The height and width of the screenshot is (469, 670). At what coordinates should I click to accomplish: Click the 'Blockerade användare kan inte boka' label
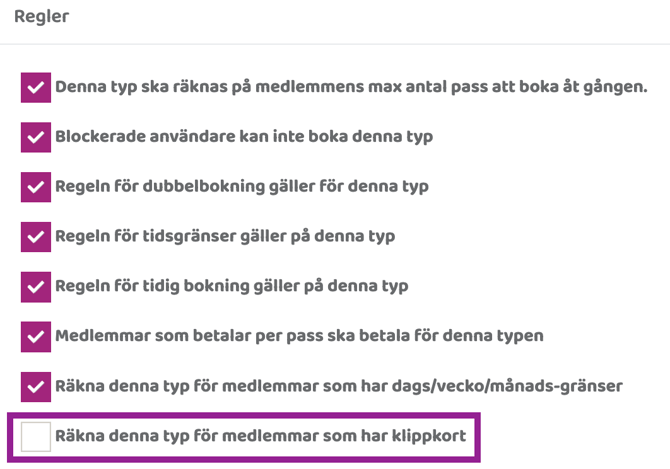244,137
